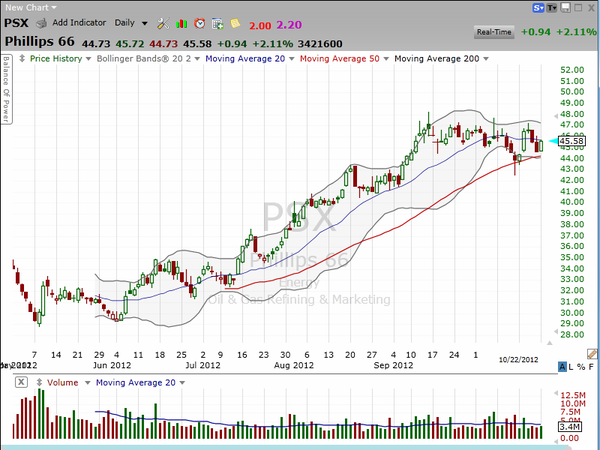Screen dimensions: 600x450
Task: Click the Bollinger Bands 20 2 label
Action: click(x=143, y=59)
